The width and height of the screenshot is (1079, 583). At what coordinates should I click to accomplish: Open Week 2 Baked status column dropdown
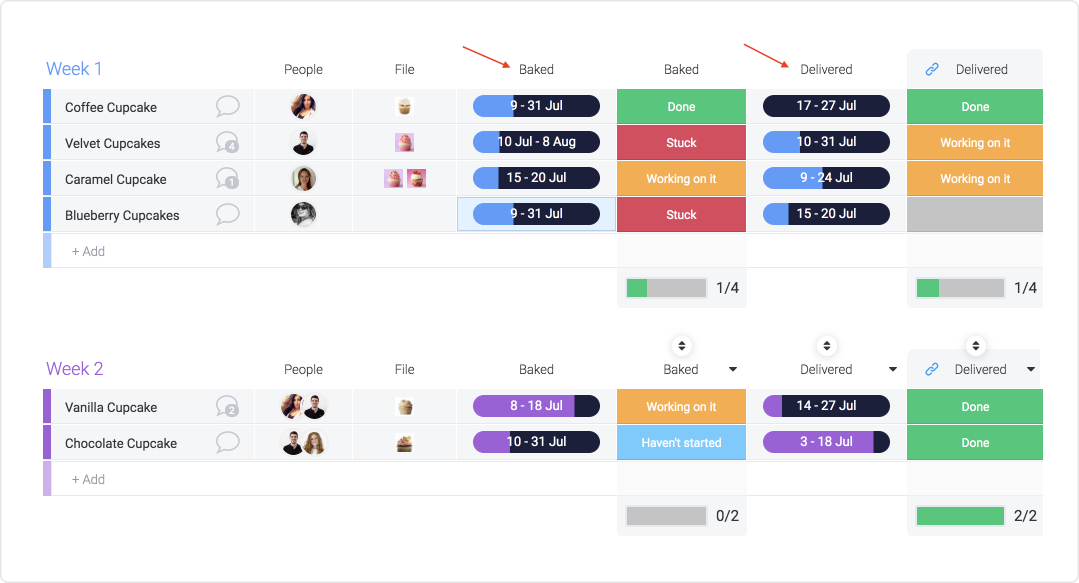(x=733, y=370)
